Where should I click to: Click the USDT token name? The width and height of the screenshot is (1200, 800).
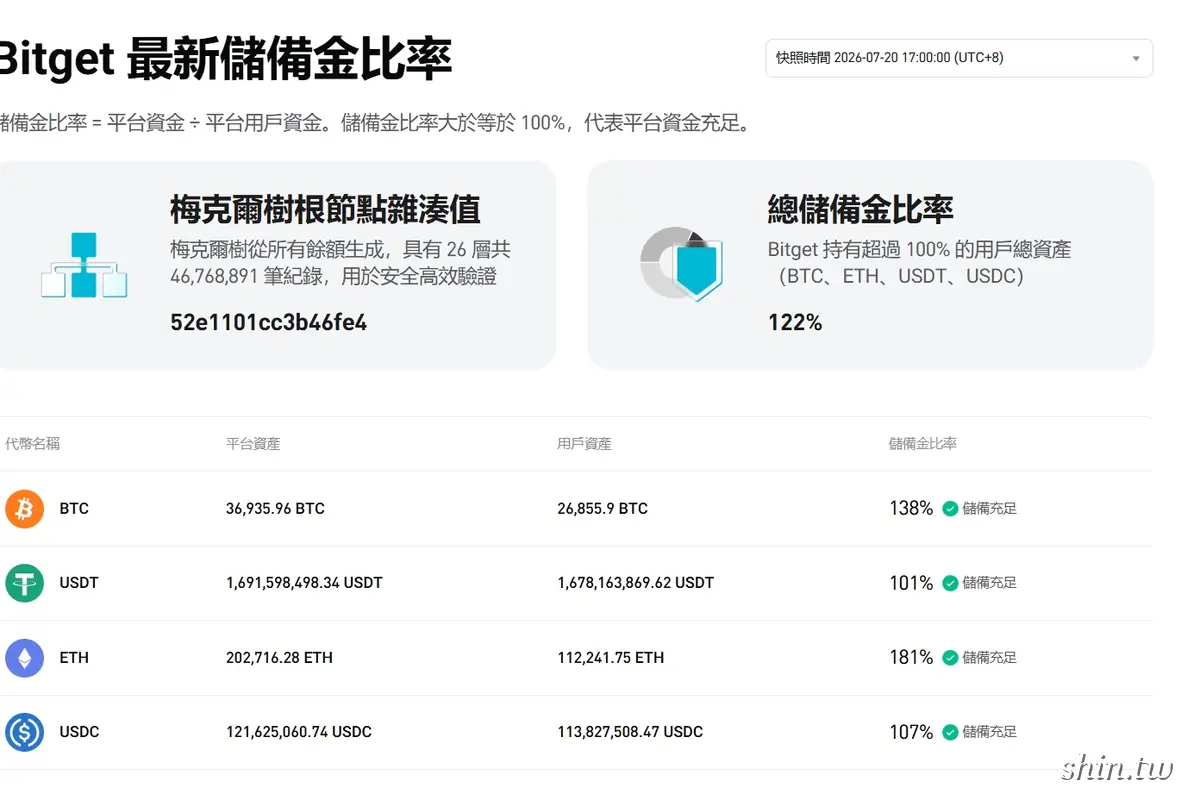[79, 583]
